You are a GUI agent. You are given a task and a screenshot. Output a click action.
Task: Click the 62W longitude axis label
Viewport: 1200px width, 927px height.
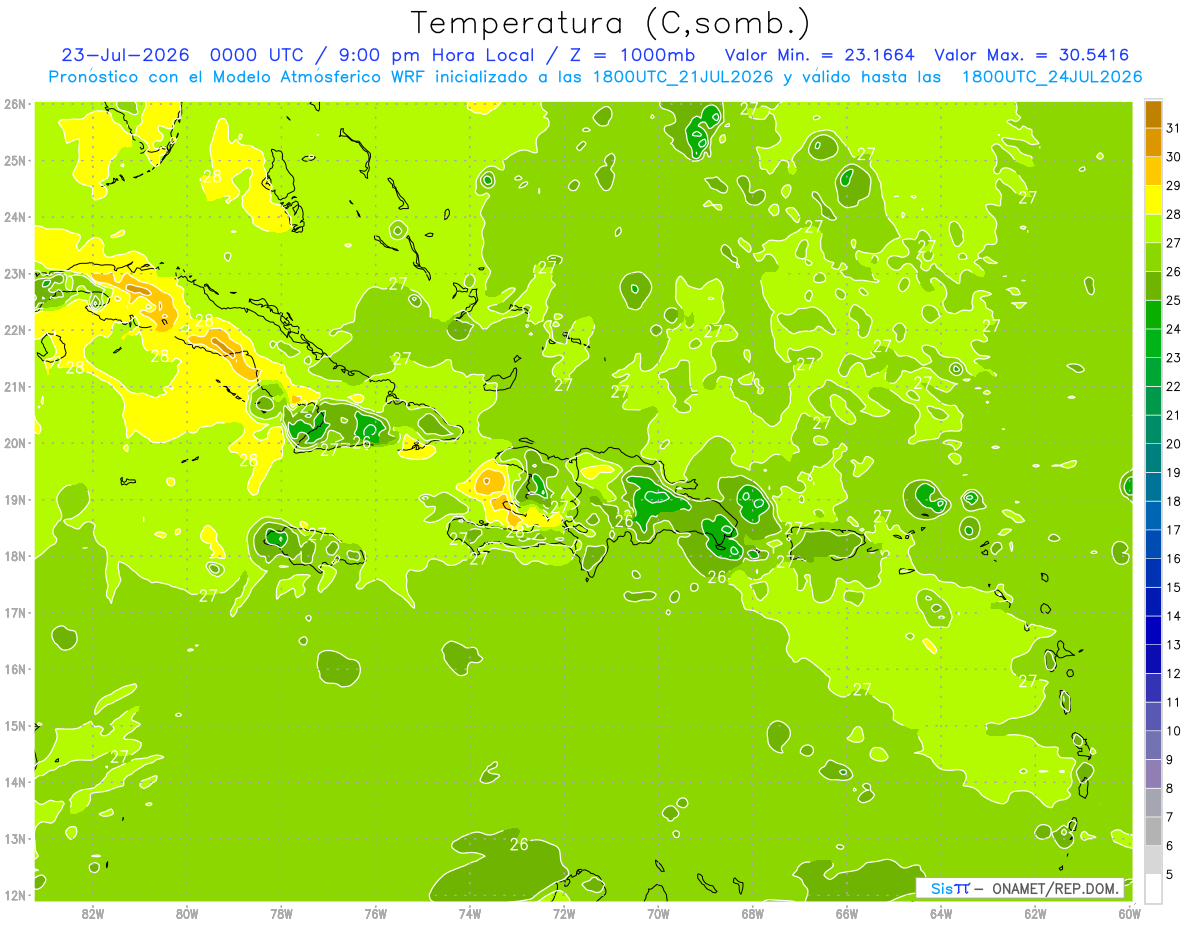coord(1035,913)
